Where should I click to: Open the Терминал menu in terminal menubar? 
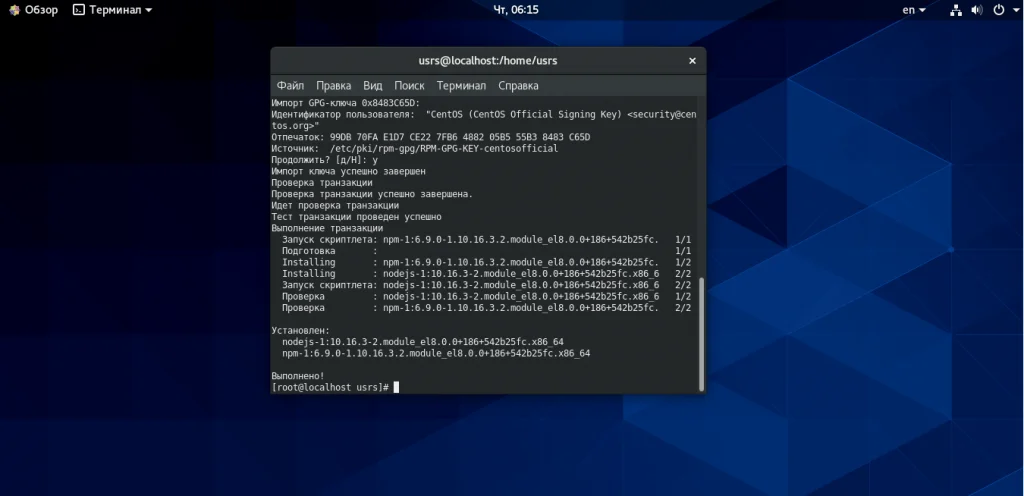461,85
